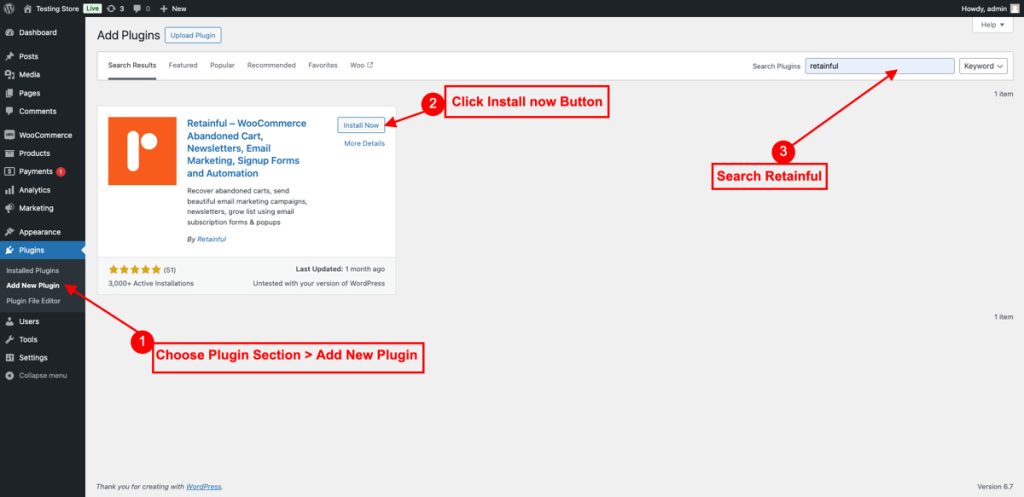
Task: Open Appearance brush icon in sidebar
Action: pyautogui.click(x=9, y=232)
